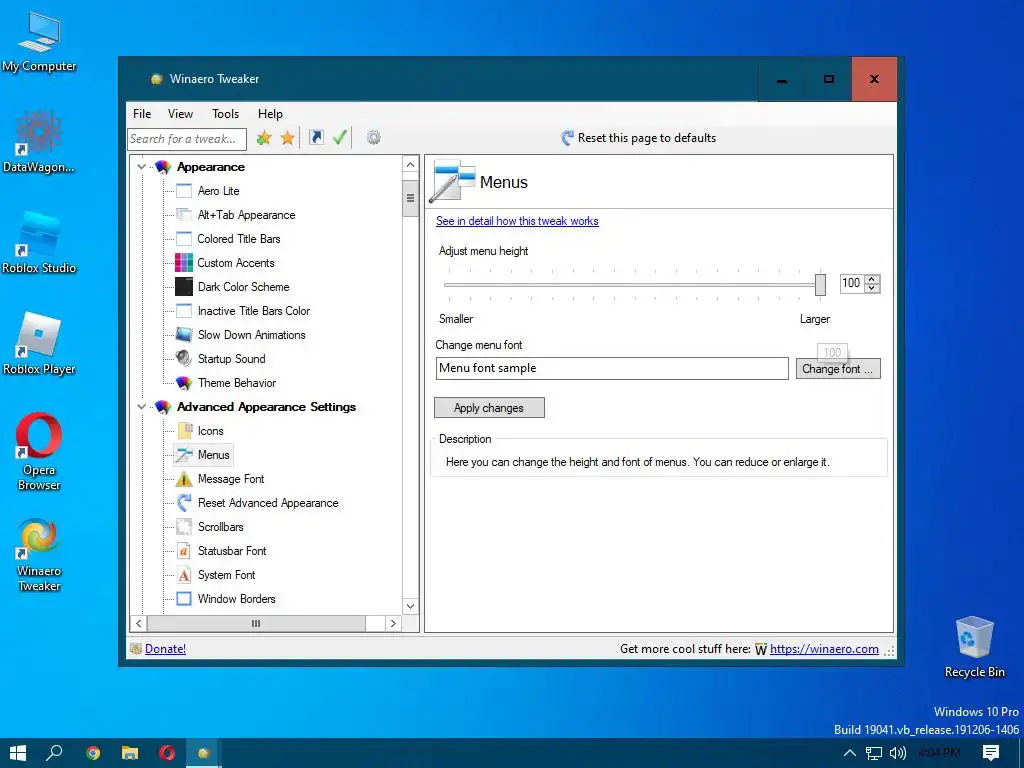Select the Dark Color Scheme label
Image resolution: width=1024 pixels, height=768 pixels.
pyautogui.click(x=244, y=287)
